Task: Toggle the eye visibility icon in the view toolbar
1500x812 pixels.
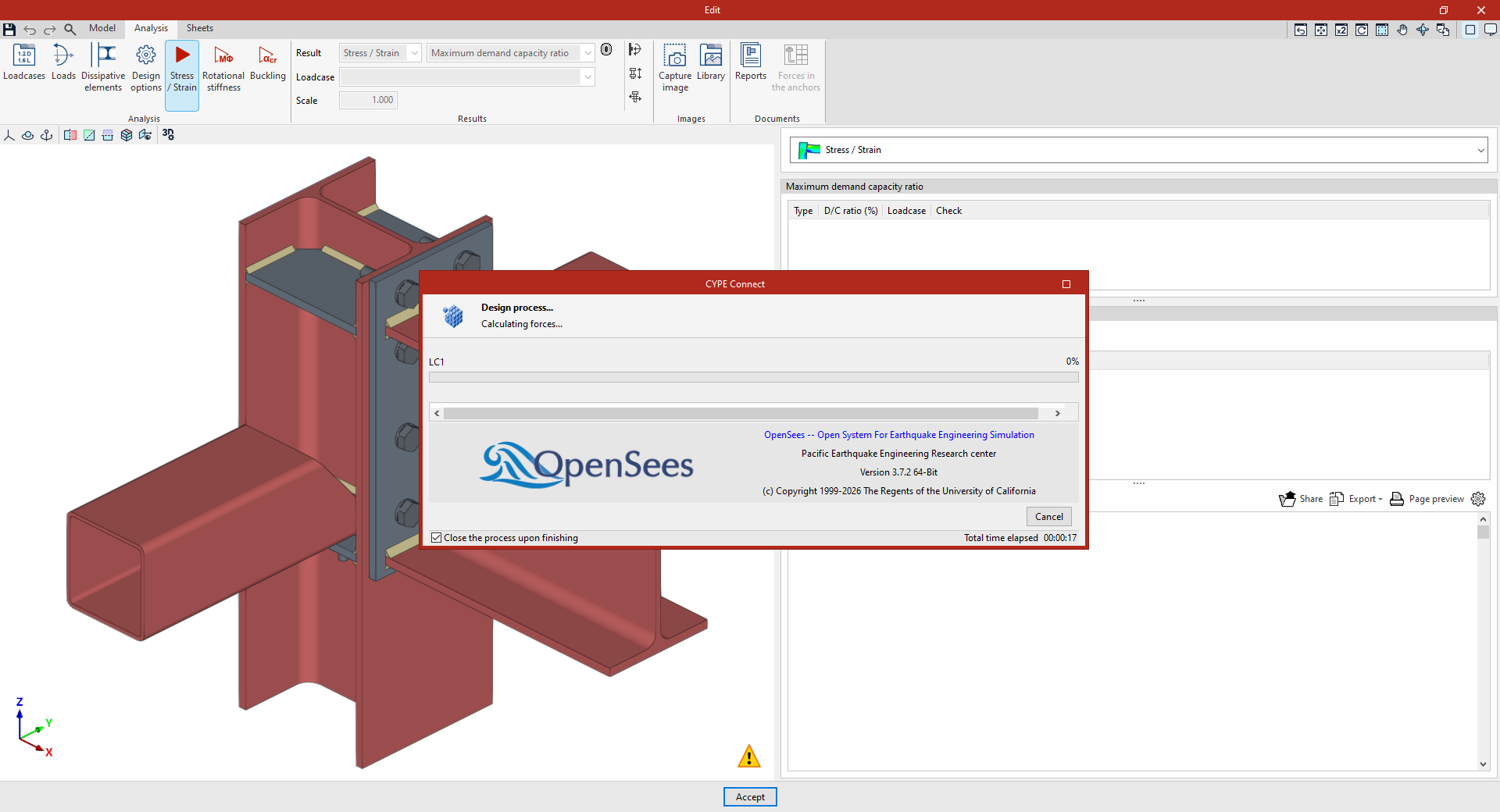Action: (145, 135)
